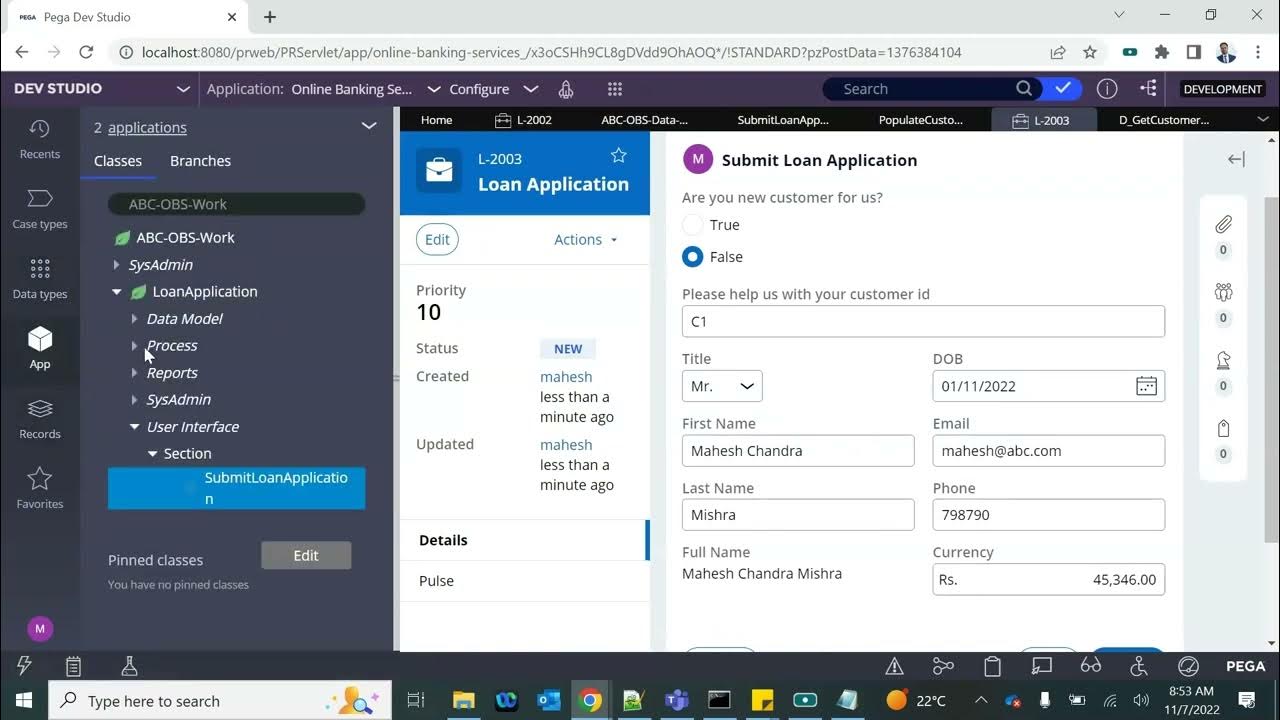
Task: Switch to the Home tab
Action: click(436, 120)
